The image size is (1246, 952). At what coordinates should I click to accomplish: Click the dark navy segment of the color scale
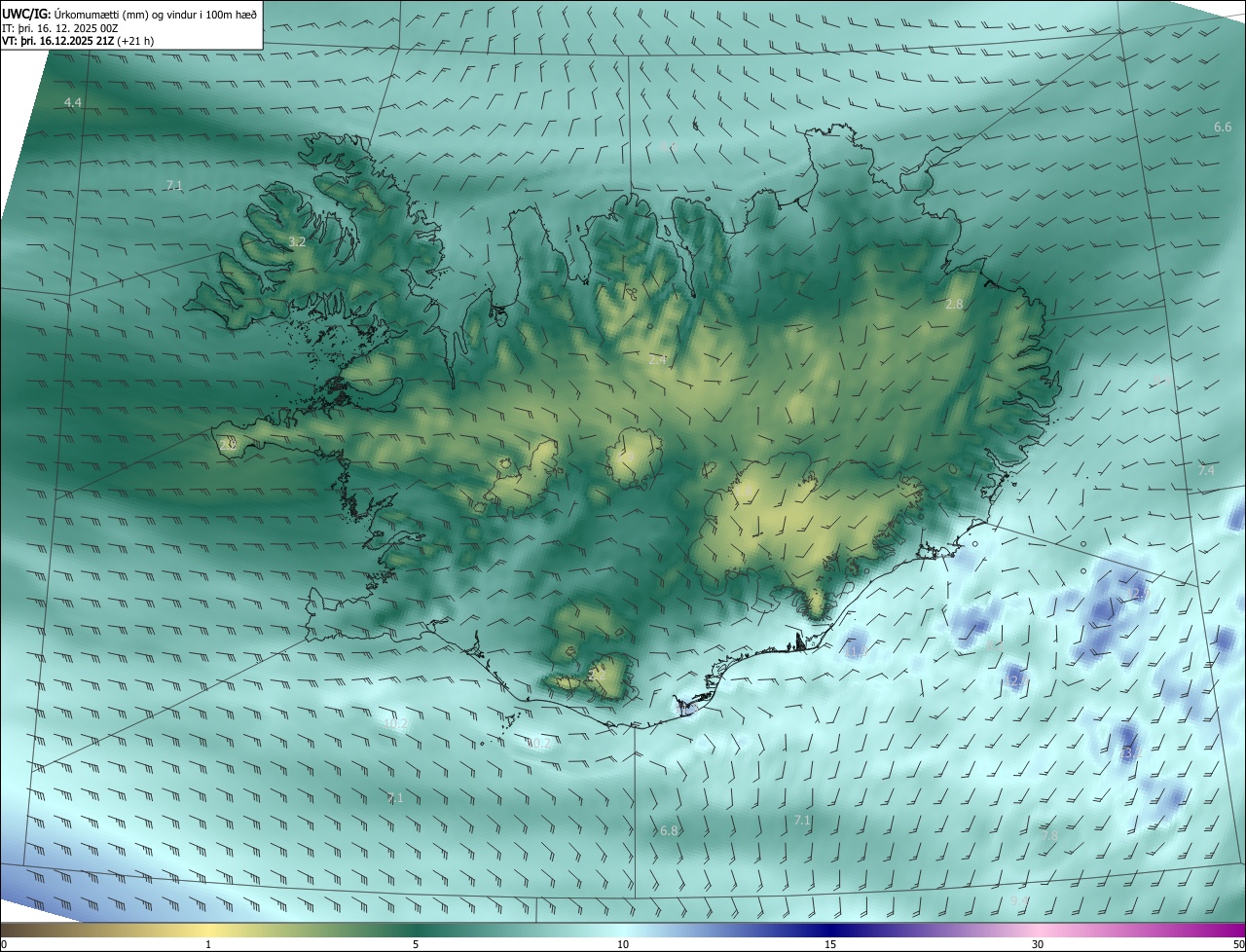pos(830,930)
